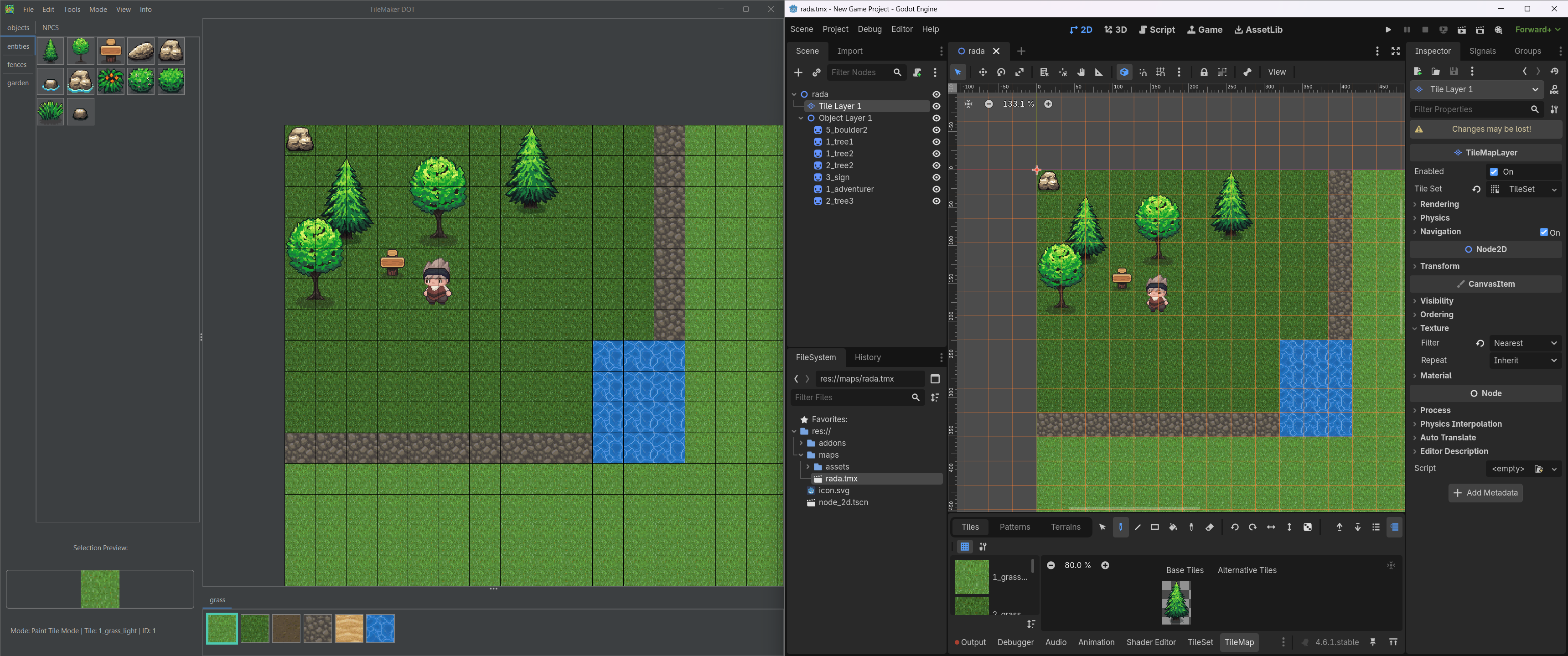Screen dimensions: 1568x656
Task: Select the water tile swatch
Action: (x=380, y=629)
